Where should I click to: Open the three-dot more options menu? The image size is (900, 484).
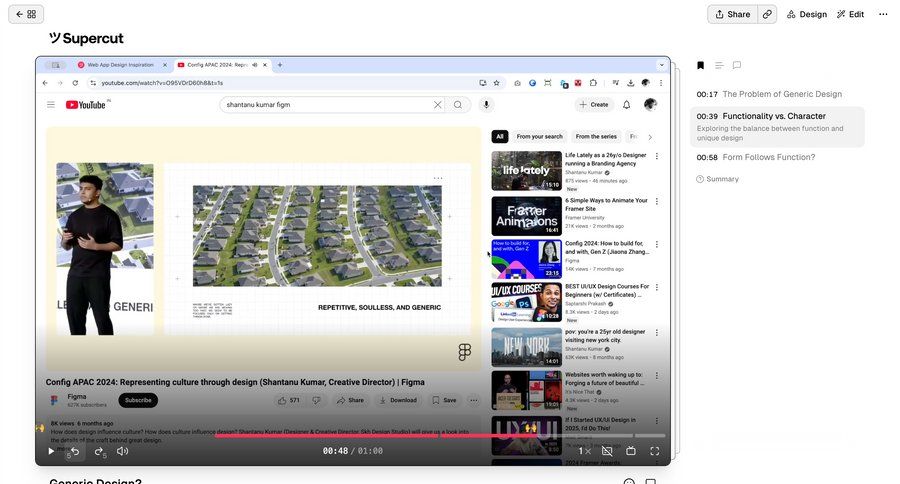tap(883, 14)
